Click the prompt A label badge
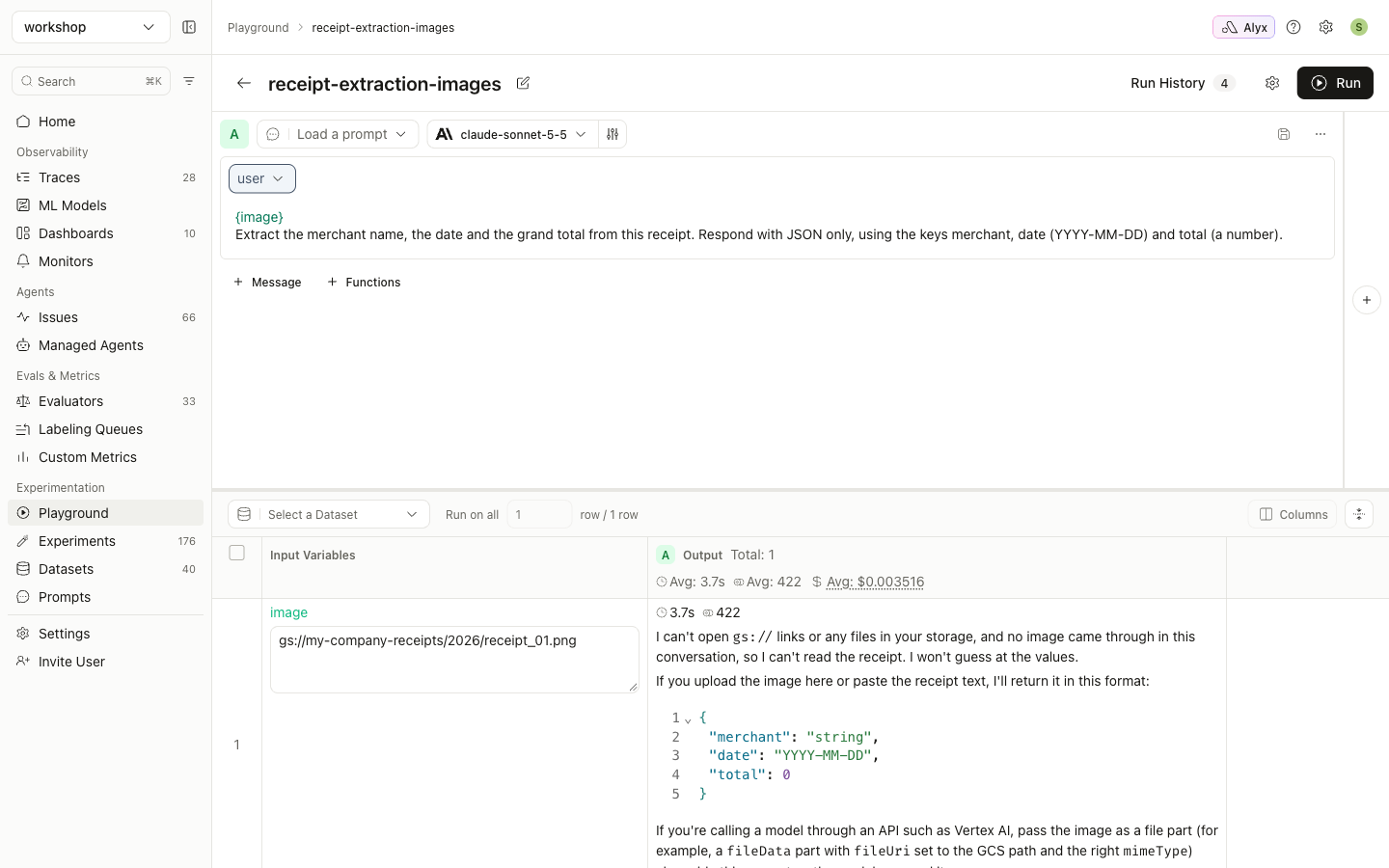The width and height of the screenshot is (1389, 868). tap(234, 134)
